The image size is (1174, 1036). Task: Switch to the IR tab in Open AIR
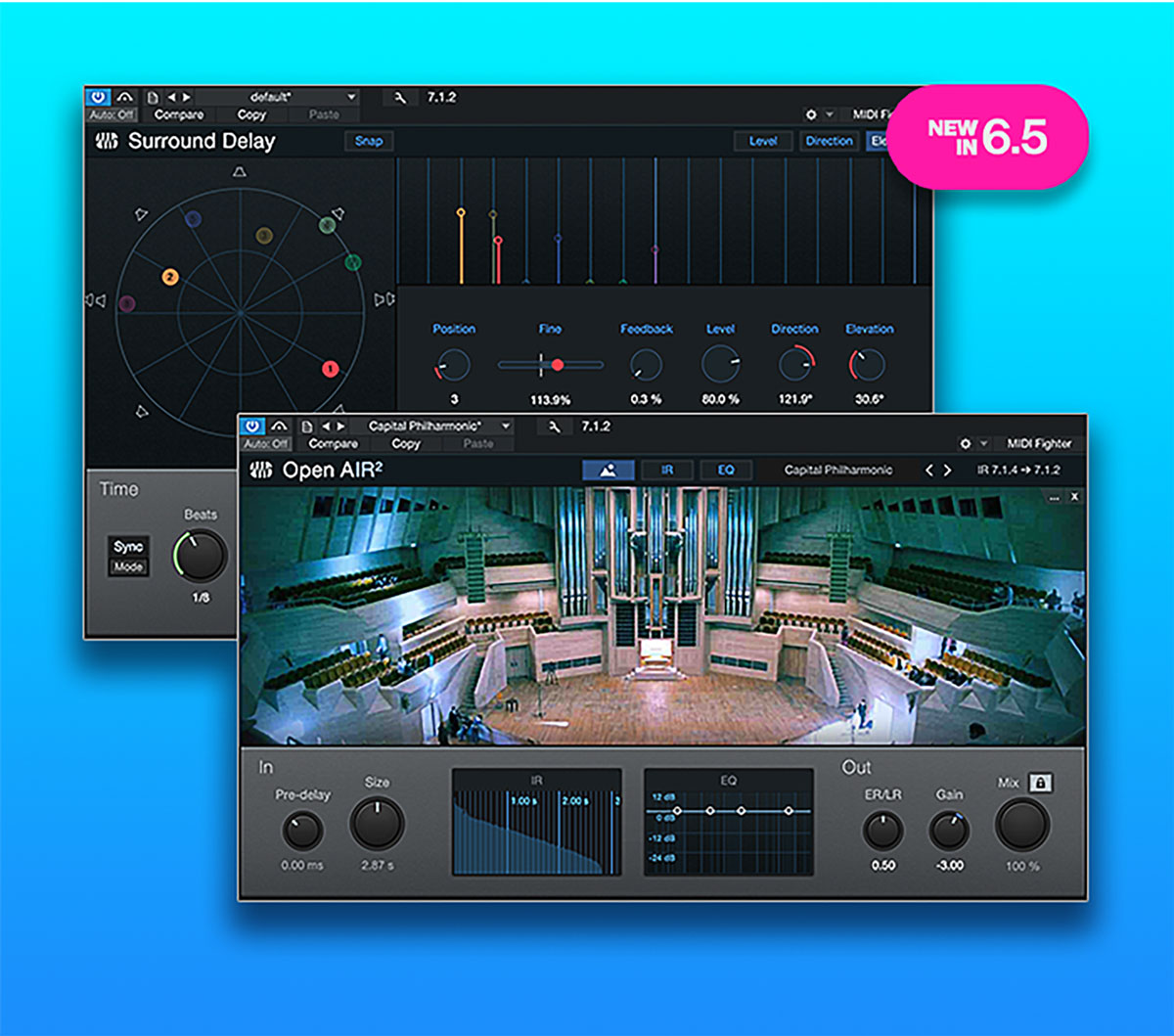pyautogui.click(x=666, y=469)
